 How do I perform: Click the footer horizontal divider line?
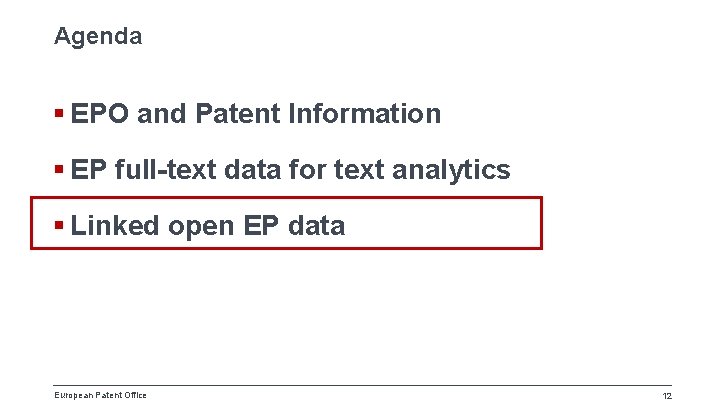tap(360, 385)
